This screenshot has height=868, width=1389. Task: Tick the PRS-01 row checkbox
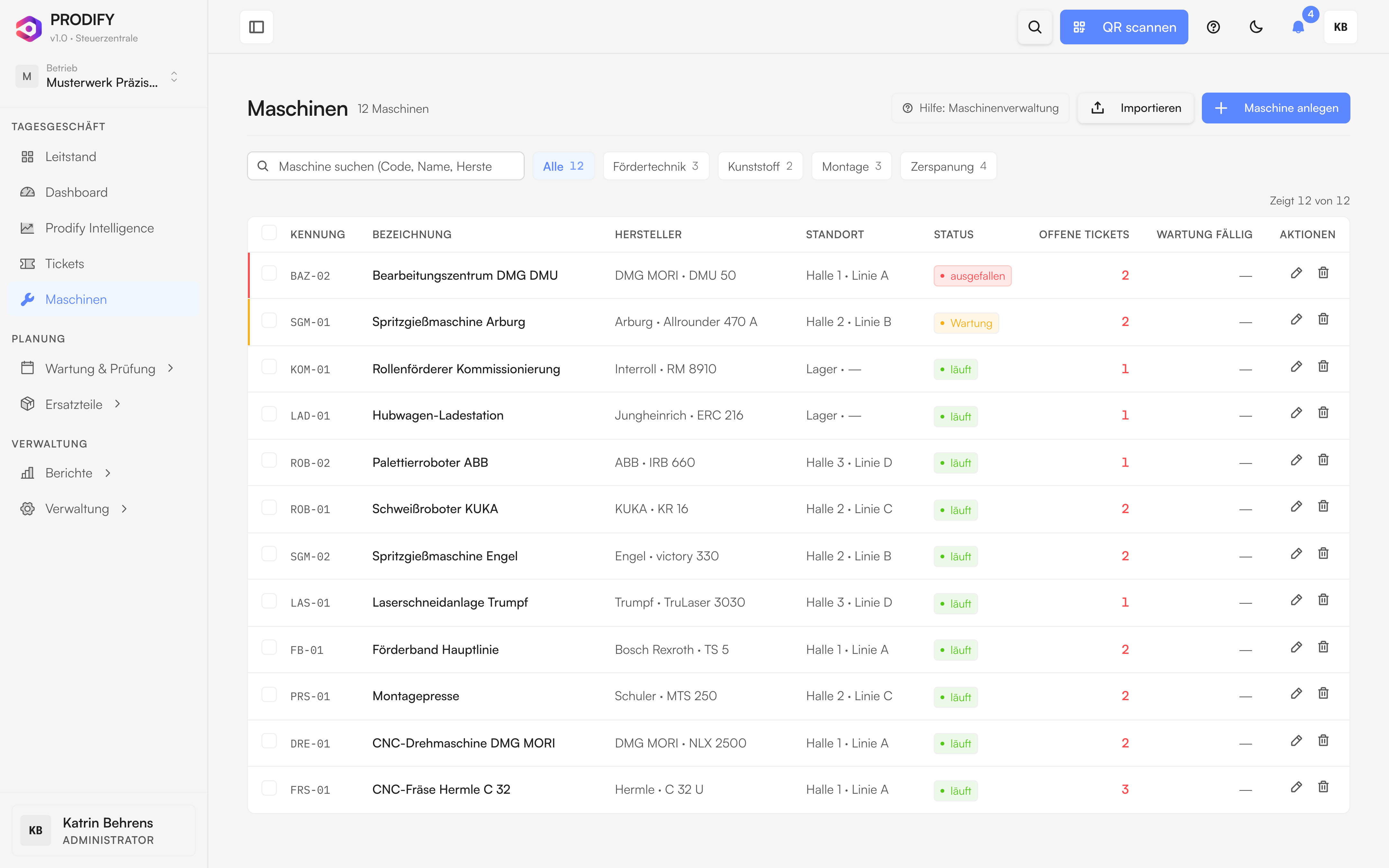pyautogui.click(x=269, y=694)
